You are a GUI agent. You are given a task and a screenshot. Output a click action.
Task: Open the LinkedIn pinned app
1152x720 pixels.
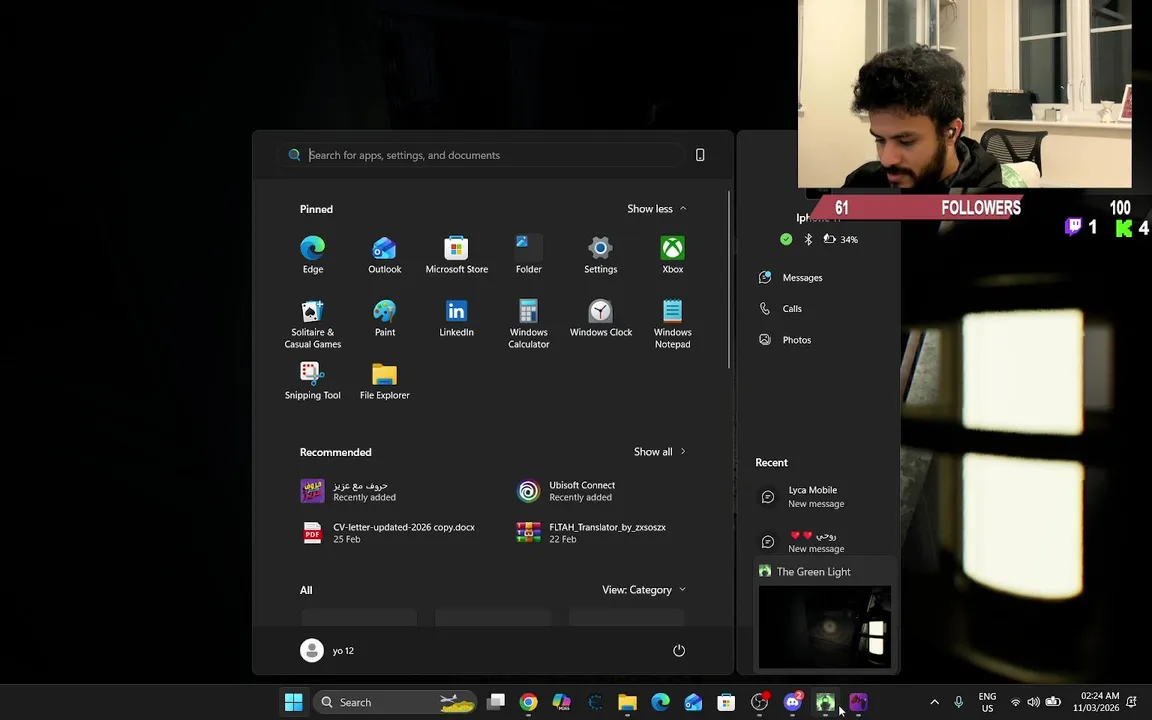click(x=456, y=318)
